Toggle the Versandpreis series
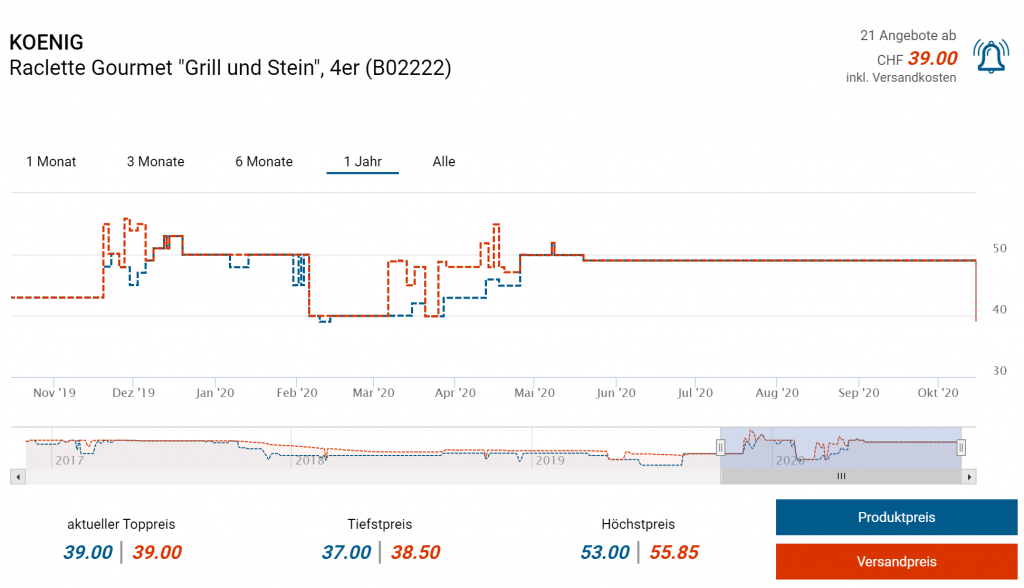The height and width of the screenshot is (588, 1024). (896, 561)
